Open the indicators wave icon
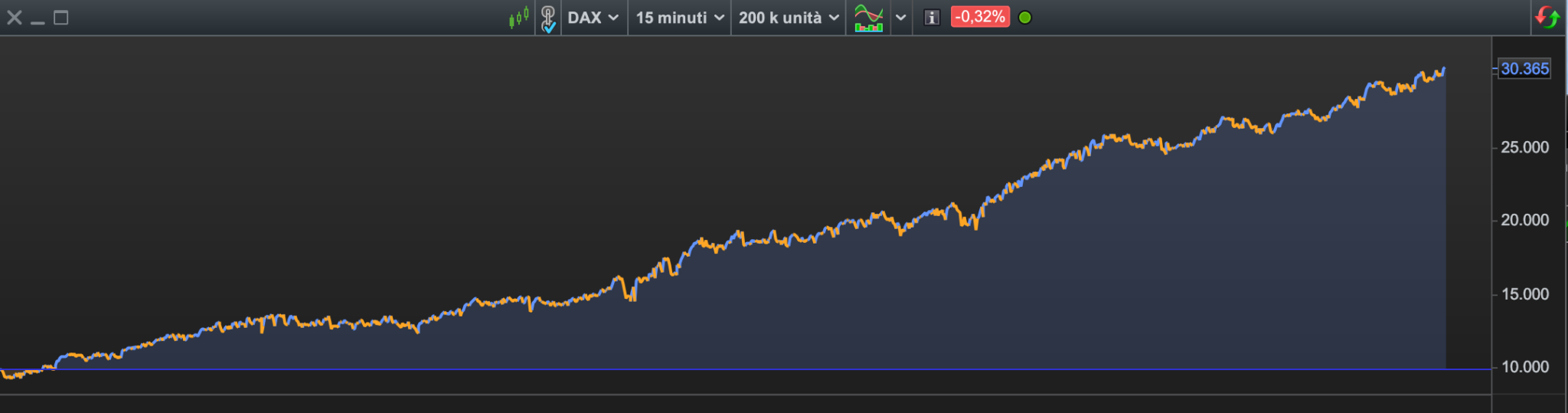Viewport: 1568px width, 413px height. click(x=868, y=18)
